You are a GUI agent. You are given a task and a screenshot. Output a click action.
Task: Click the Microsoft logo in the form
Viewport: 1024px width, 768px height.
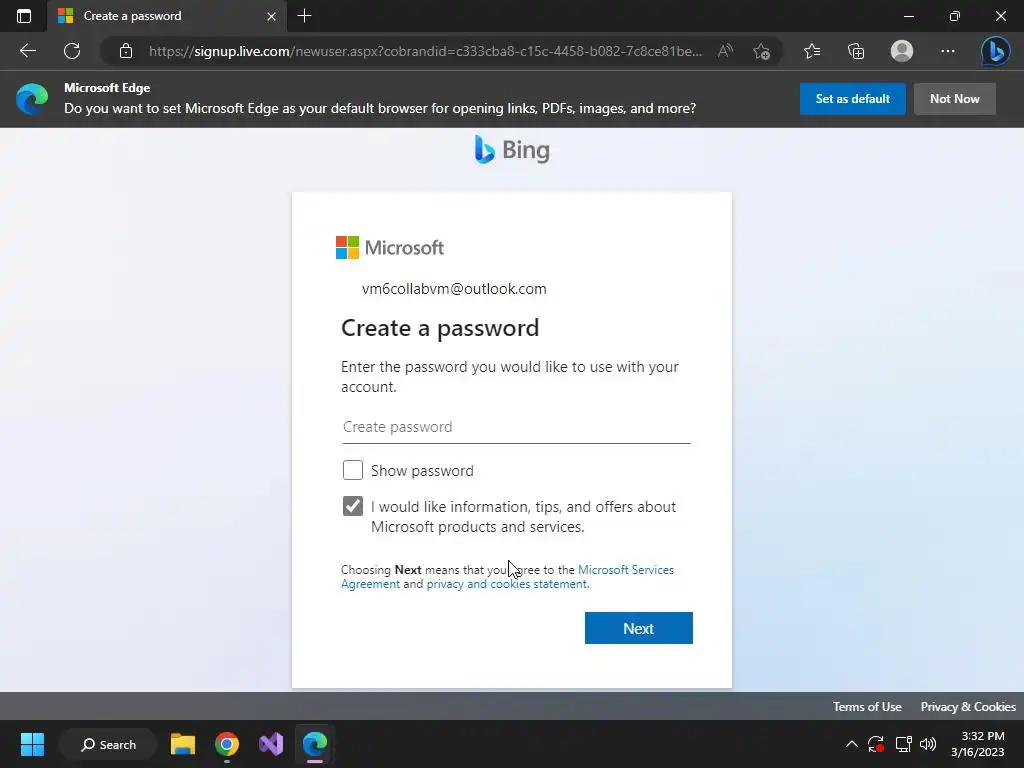tap(390, 248)
